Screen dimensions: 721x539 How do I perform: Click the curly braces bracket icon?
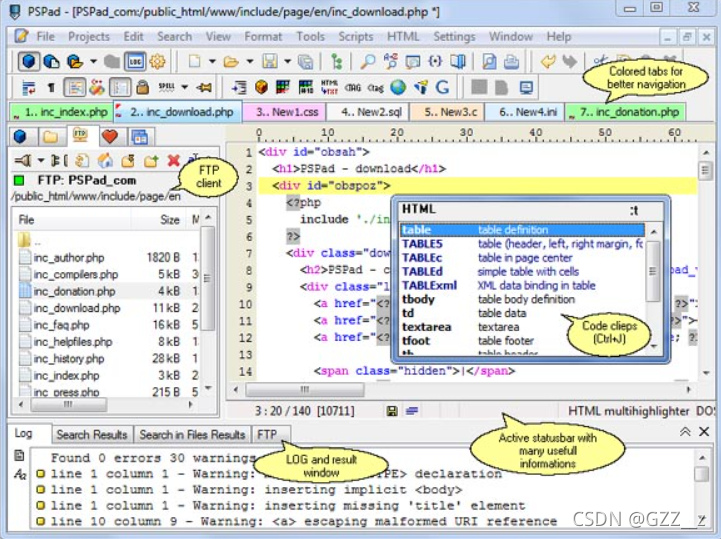pyautogui.click(x=435, y=61)
